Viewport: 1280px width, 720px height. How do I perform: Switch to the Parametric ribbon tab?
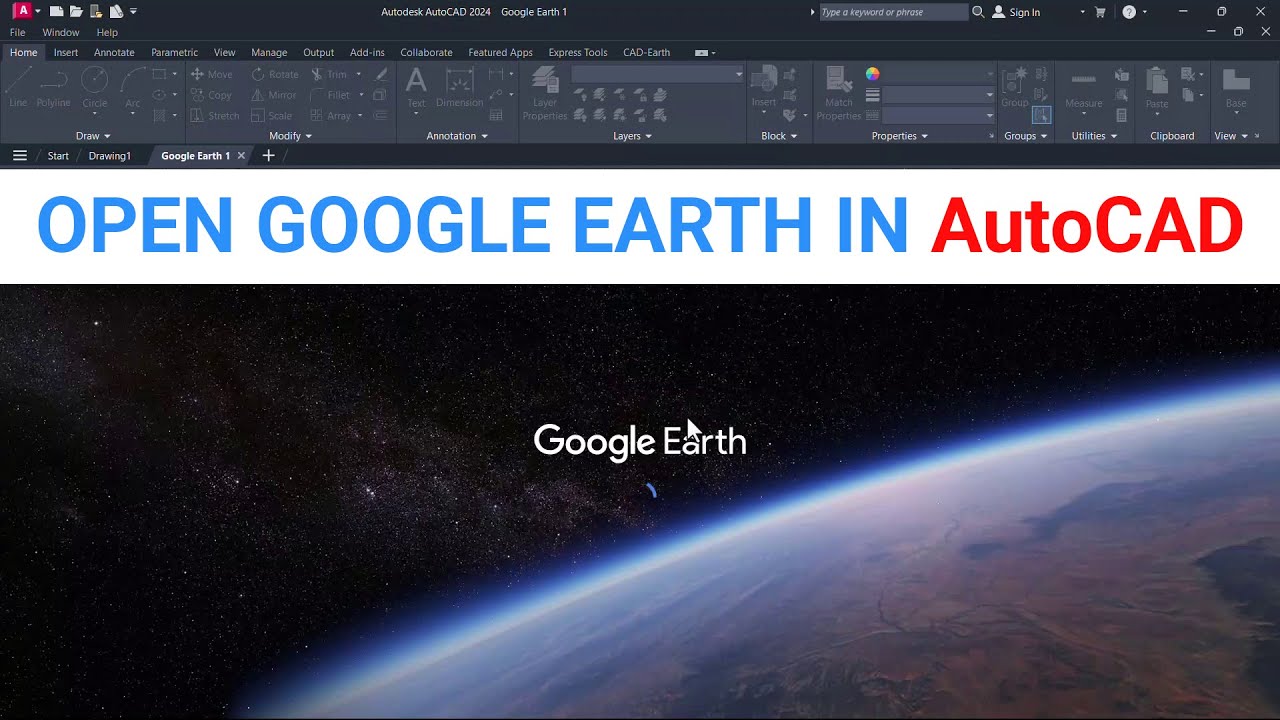tap(175, 52)
